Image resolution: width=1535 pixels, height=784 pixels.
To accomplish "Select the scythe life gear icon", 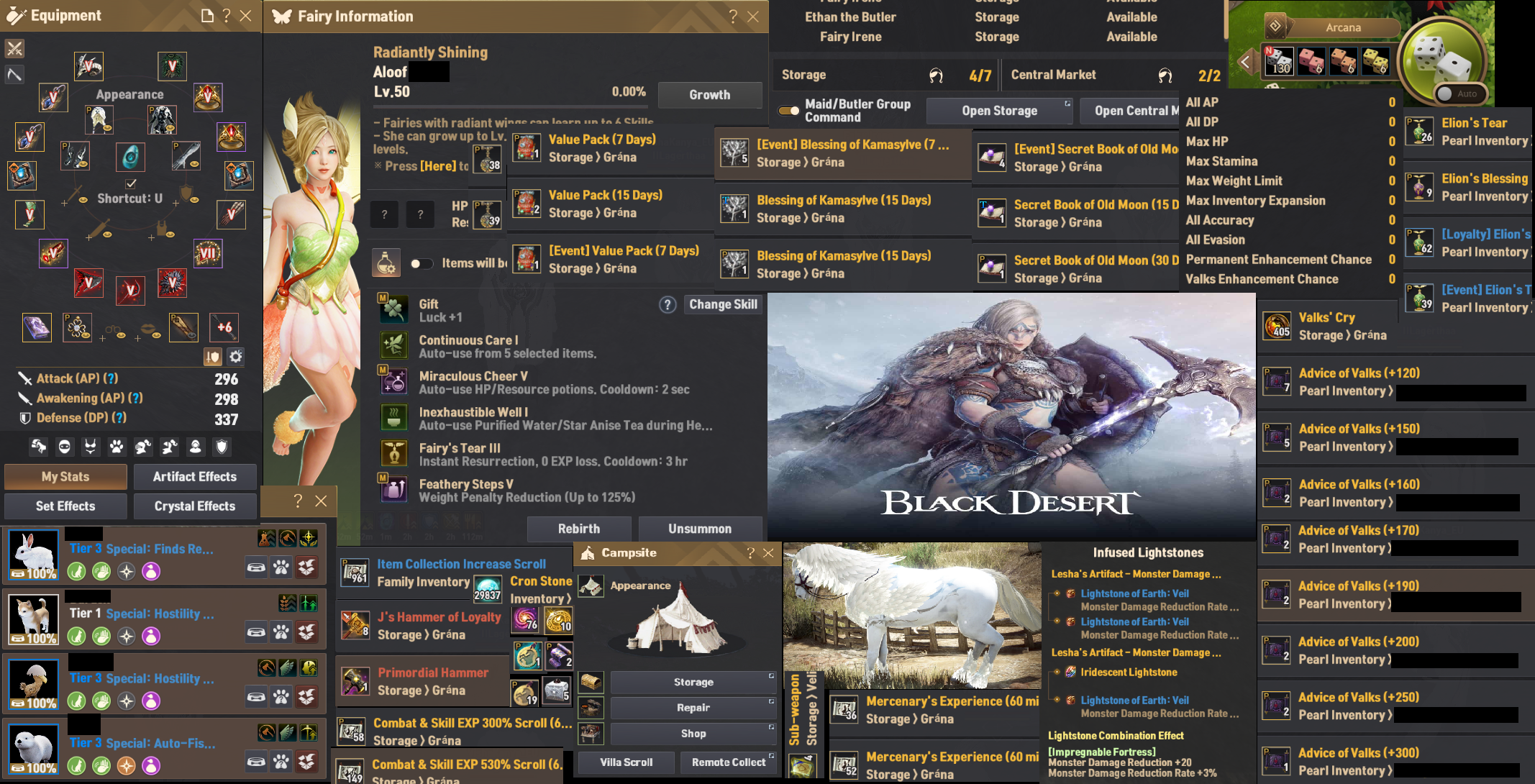I will pos(14,74).
